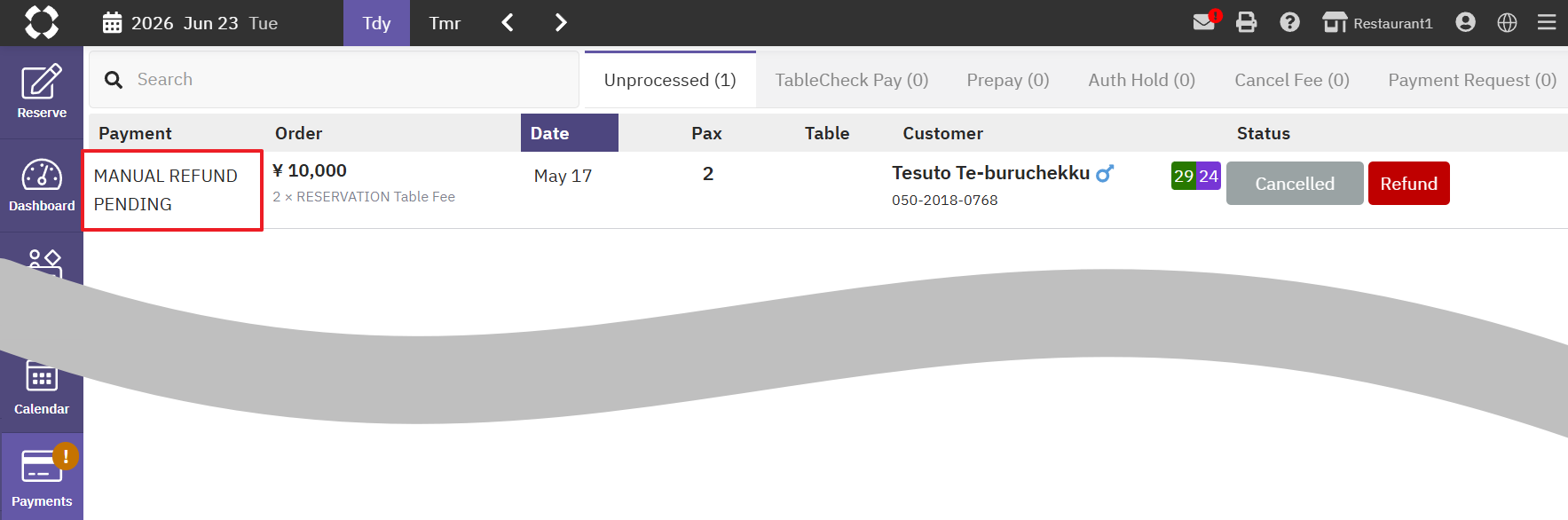Open the Restaurant1 shop selector
Screen dimensions: 1568x520
(x=1377, y=23)
